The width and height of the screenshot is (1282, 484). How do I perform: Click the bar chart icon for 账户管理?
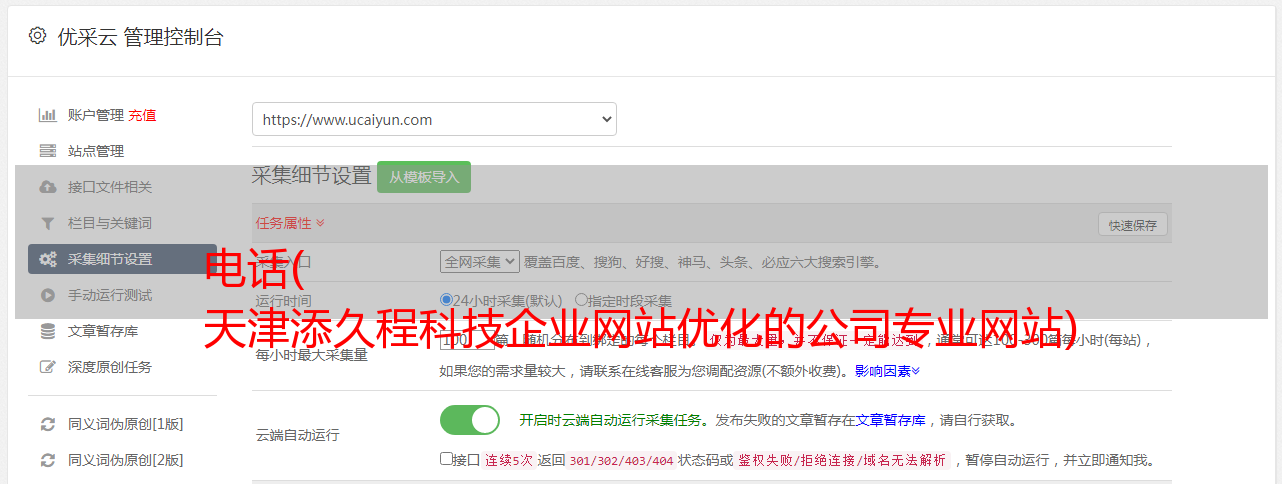point(47,115)
